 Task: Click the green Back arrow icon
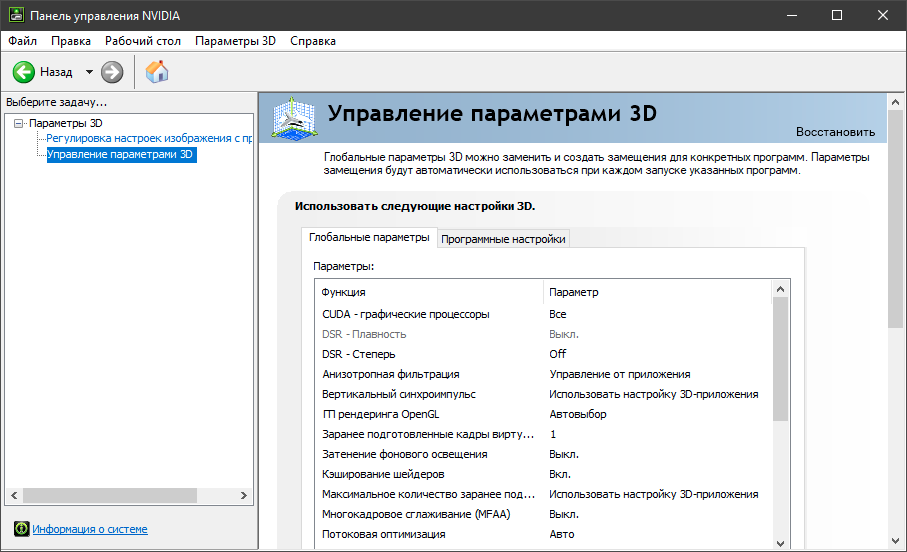point(24,72)
